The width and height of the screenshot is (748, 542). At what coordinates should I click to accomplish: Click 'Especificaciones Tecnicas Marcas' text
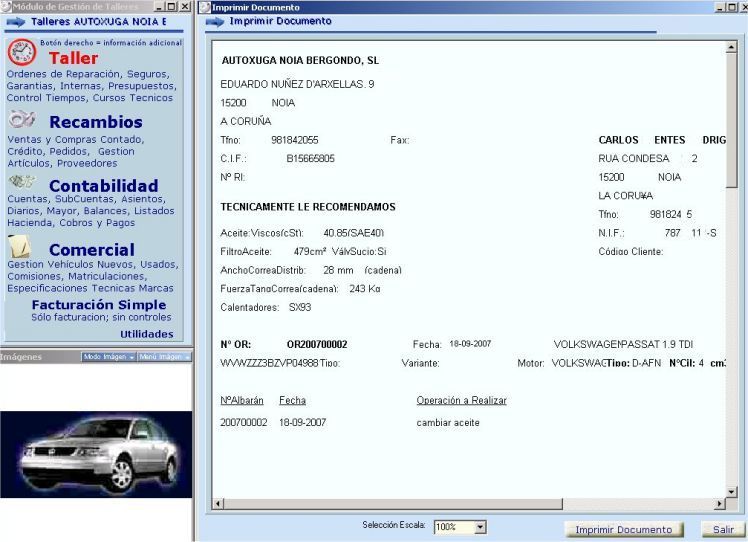(x=90, y=288)
